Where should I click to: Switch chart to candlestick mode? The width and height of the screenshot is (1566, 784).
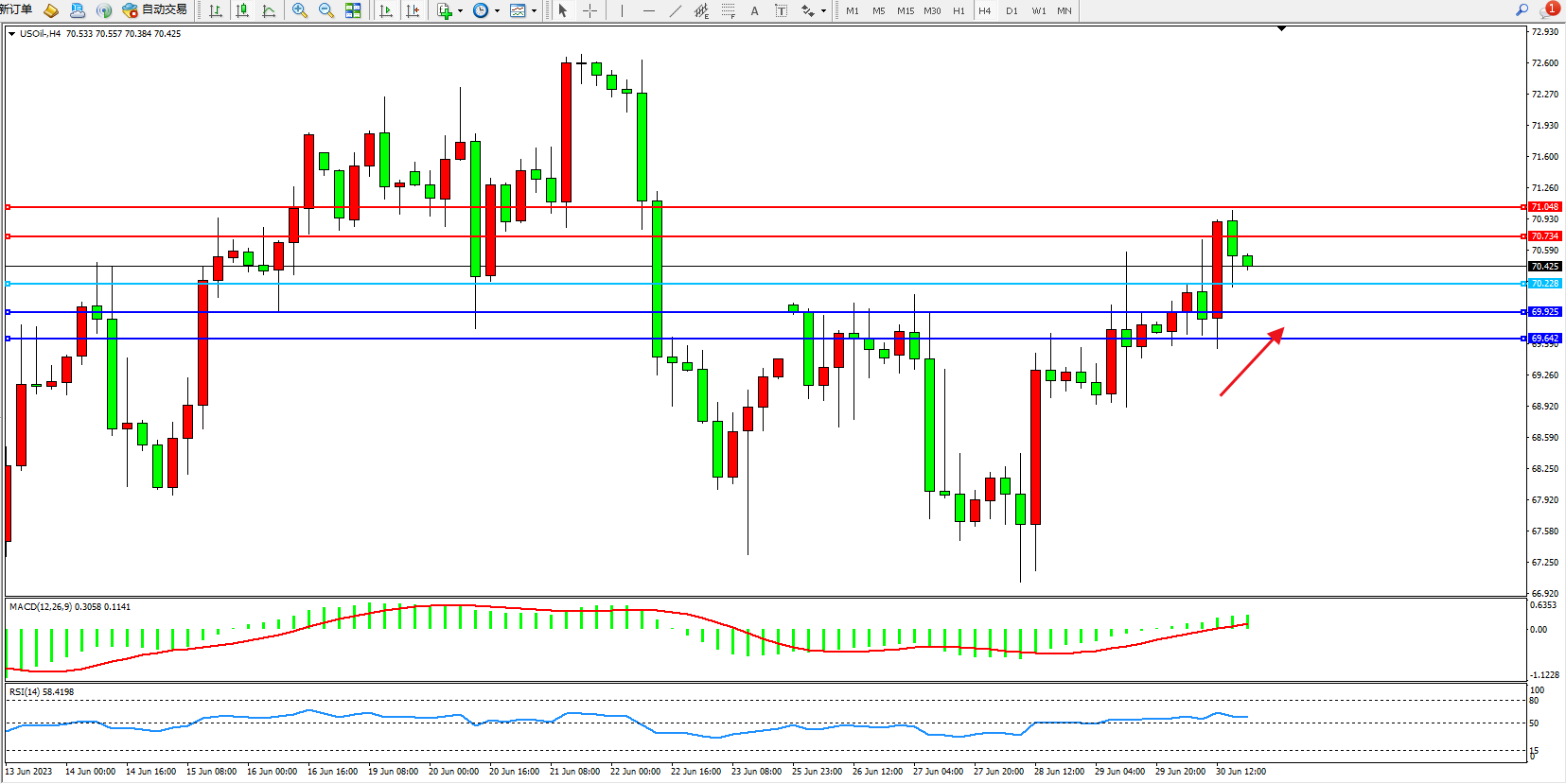pyautogui.click(x=242, y=10)
